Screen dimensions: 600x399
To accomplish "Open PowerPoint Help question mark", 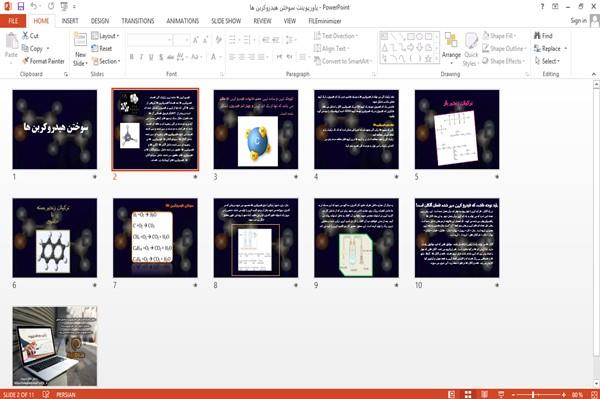I will click(542, 7).
